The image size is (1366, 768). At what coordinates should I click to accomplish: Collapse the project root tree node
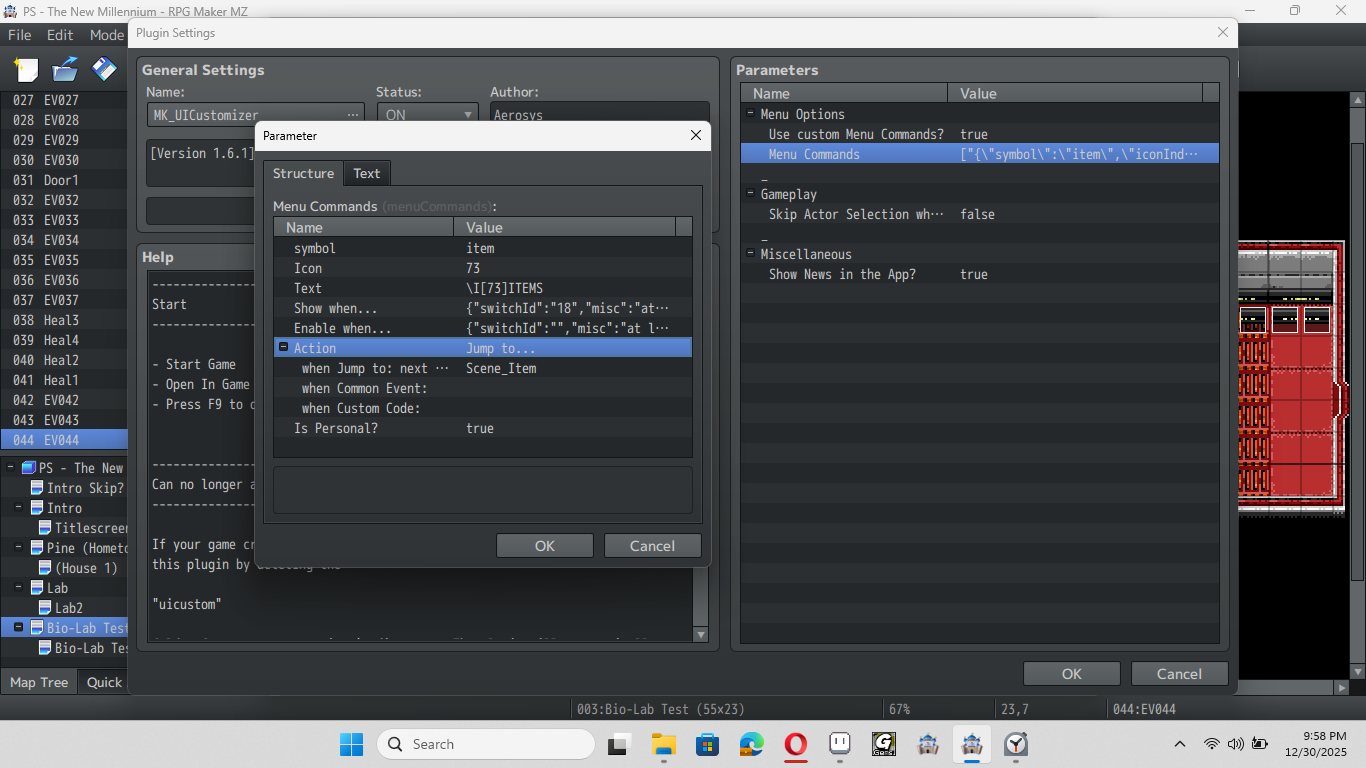[10, 468]
